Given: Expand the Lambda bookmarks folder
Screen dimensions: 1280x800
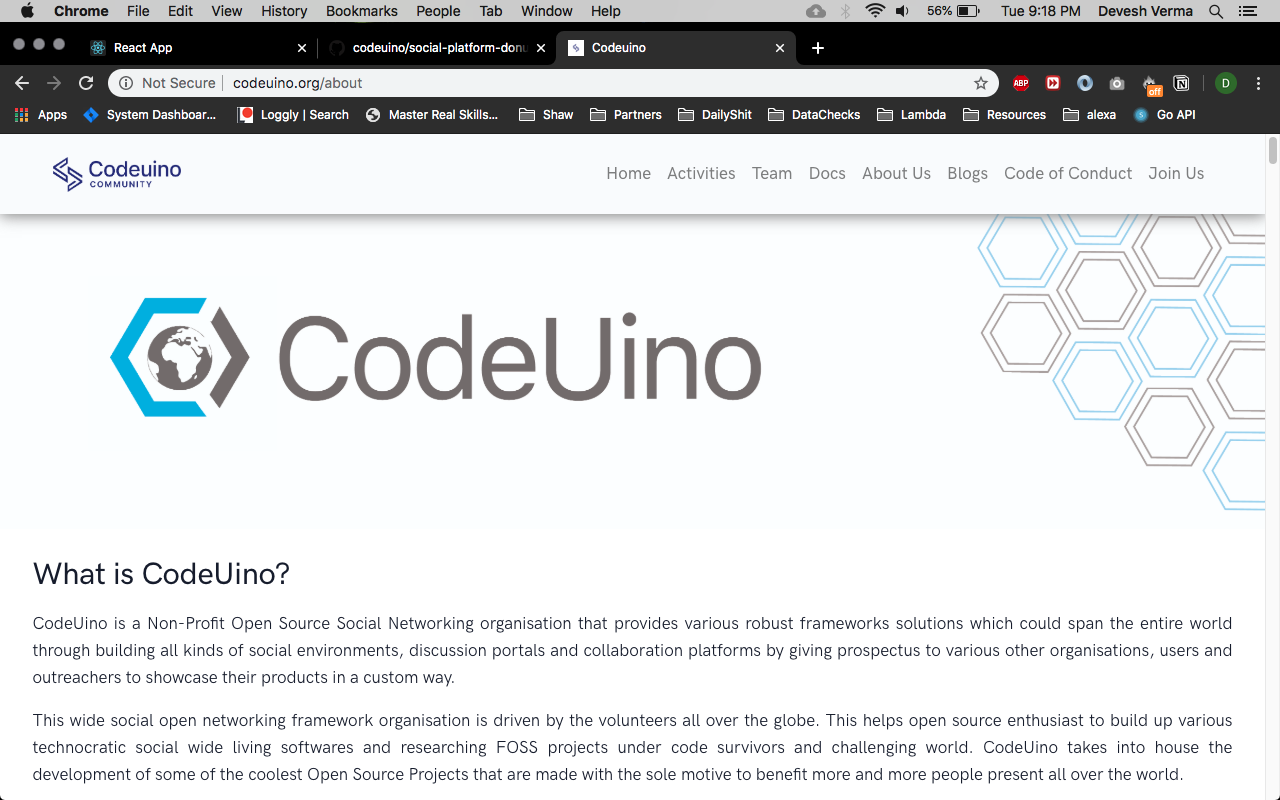Looking at the screenshot, I should click(x=912, y=115).
